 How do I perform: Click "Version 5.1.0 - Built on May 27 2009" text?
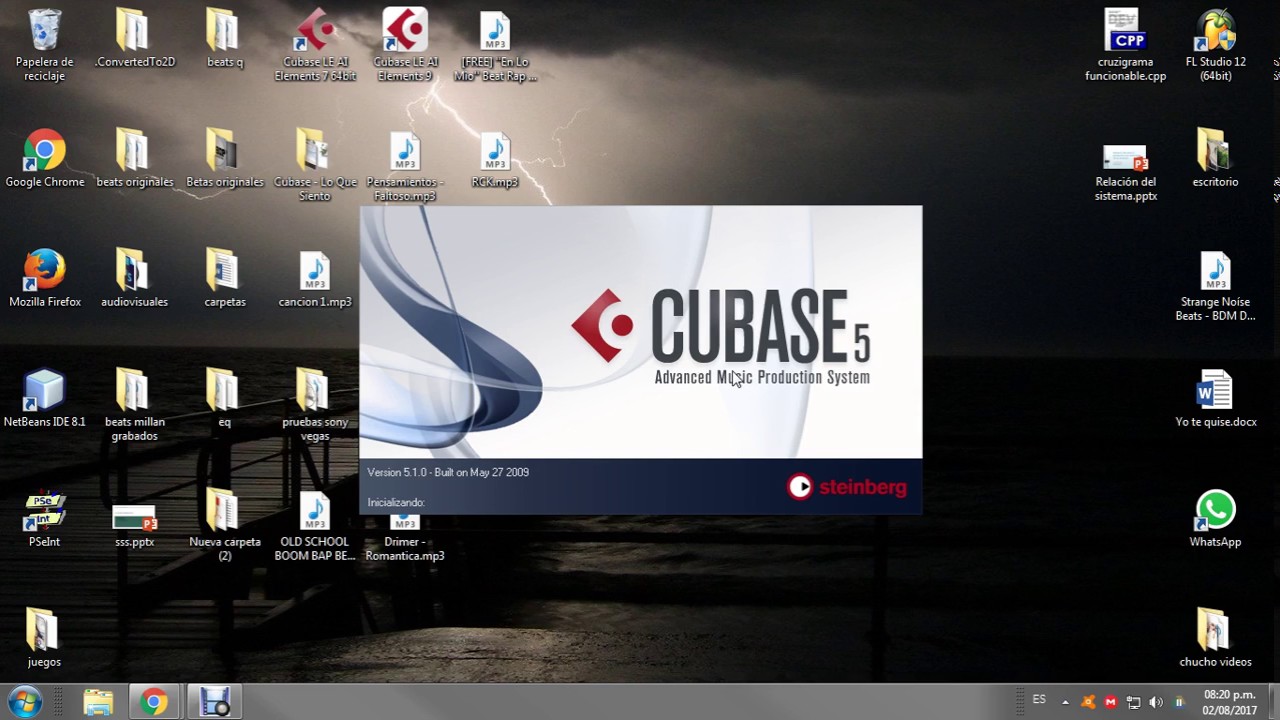(x=448, y=473)
